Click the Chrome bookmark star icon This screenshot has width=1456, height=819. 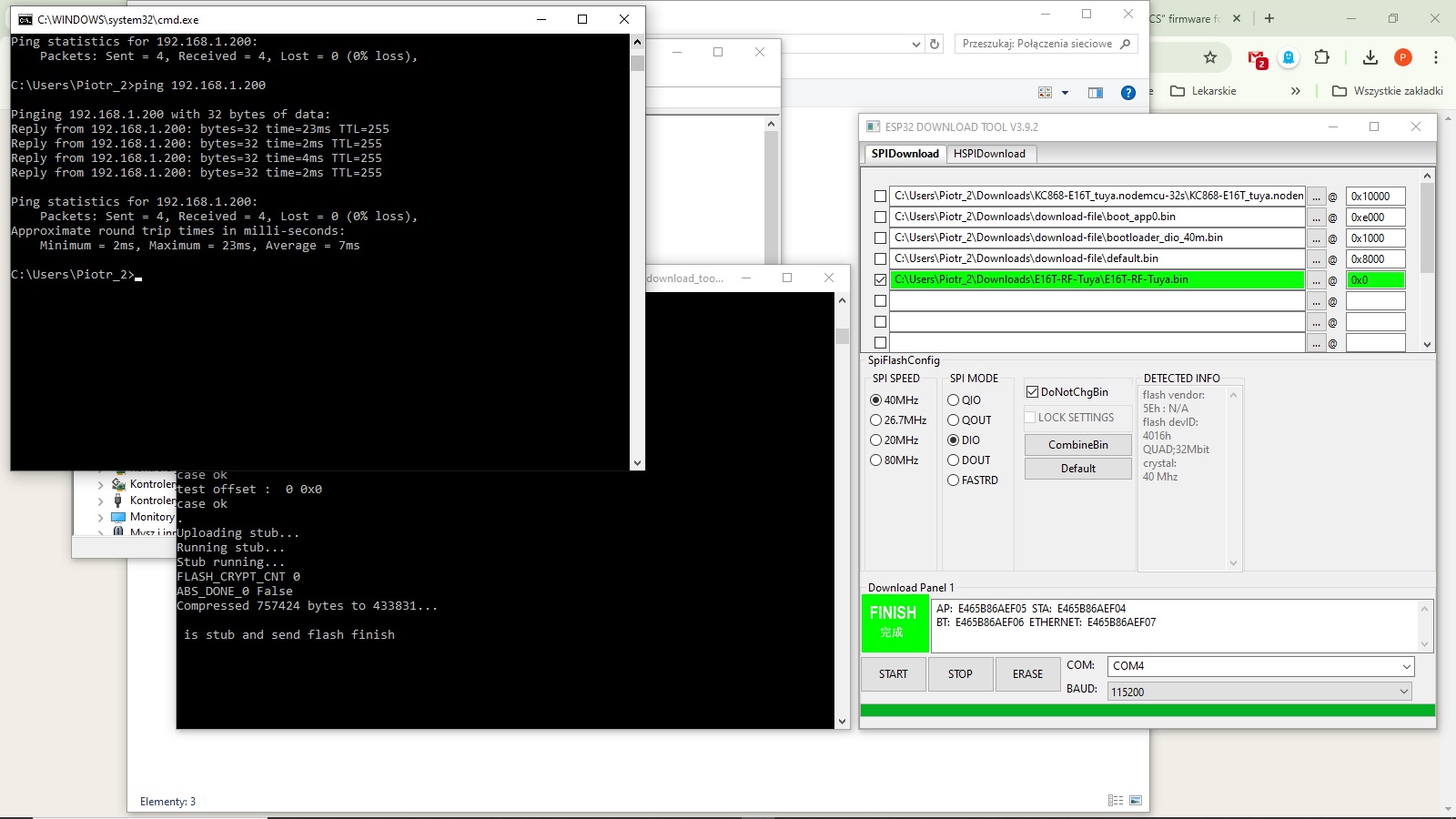(1209, 57)
